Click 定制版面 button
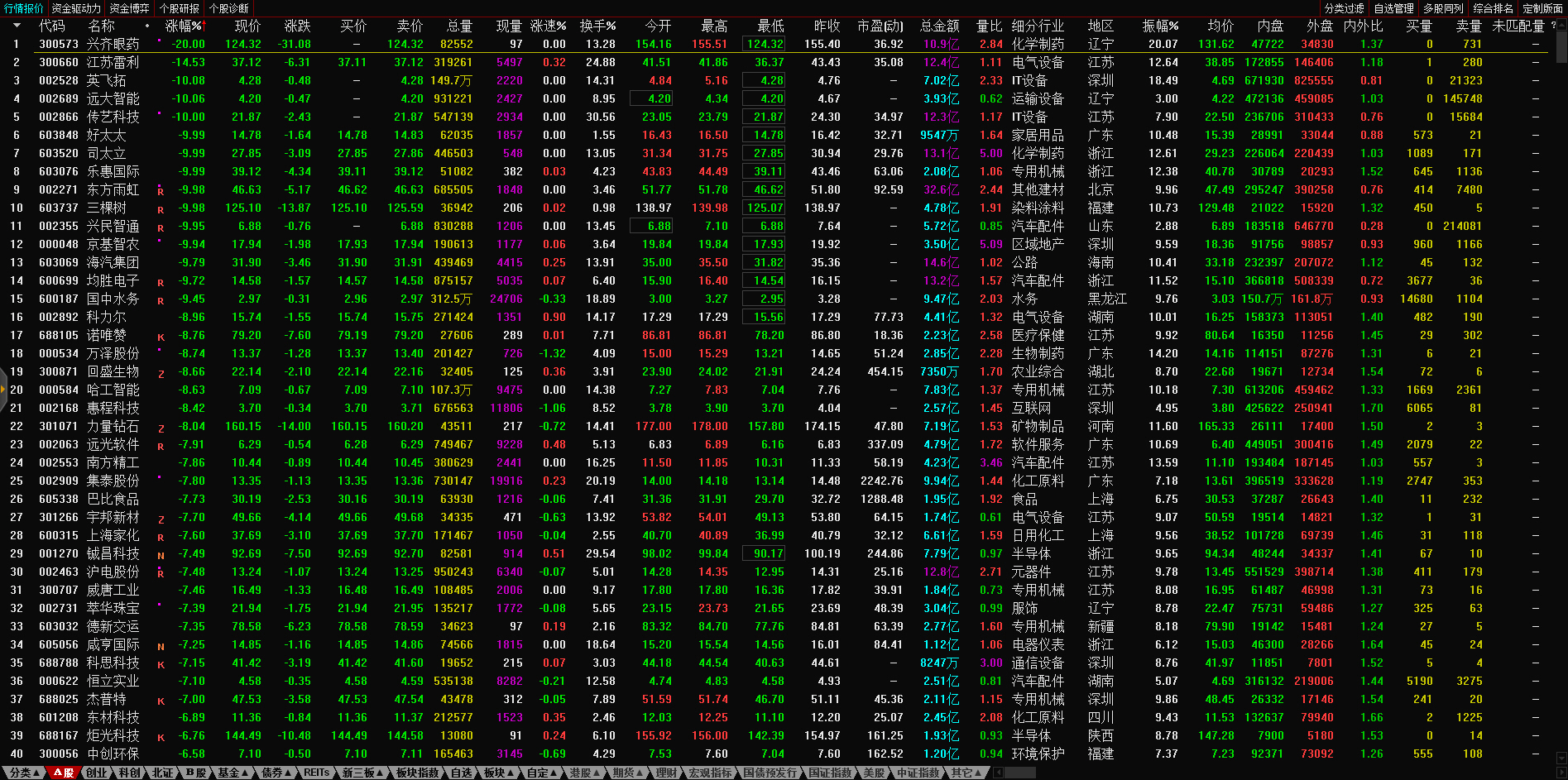Image resolution: width=1568 pixels, height=780 pixels. [1542, 8]
